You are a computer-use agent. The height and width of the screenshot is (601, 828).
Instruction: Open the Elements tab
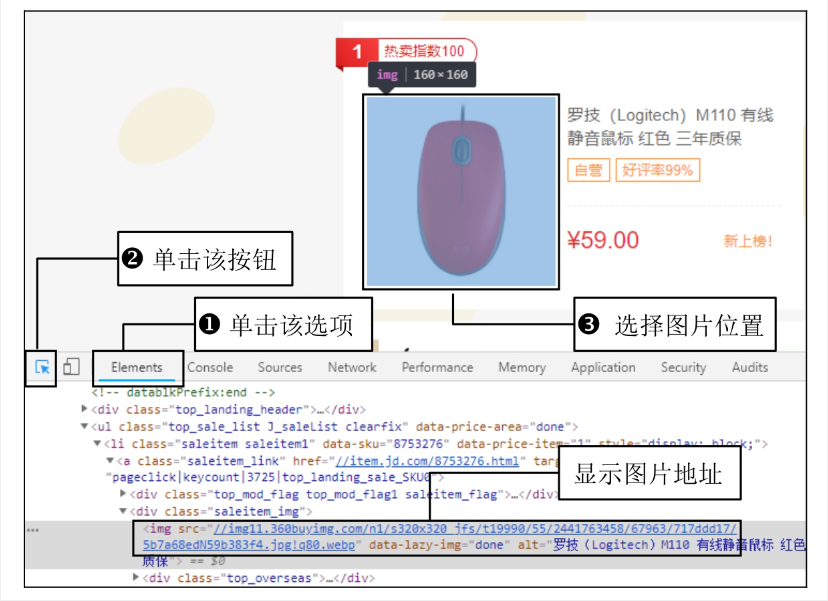click(x=137, y=368)
